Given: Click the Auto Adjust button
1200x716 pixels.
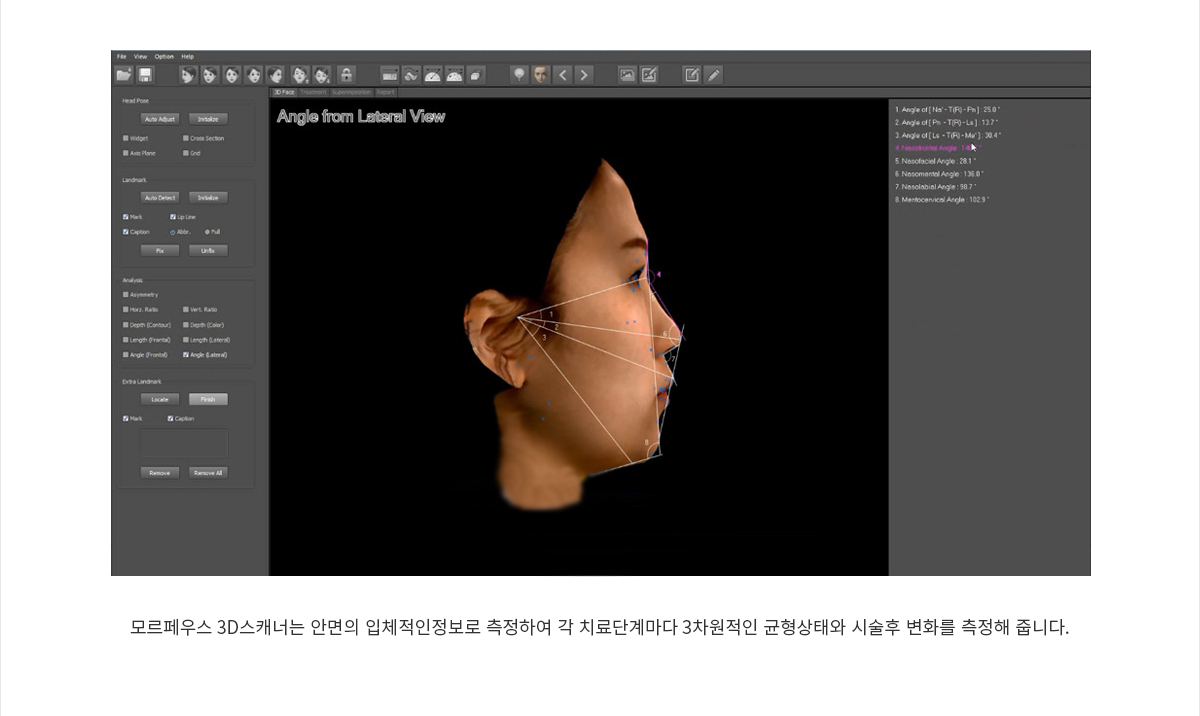Looking at the screenshot, I should [159, 118].
